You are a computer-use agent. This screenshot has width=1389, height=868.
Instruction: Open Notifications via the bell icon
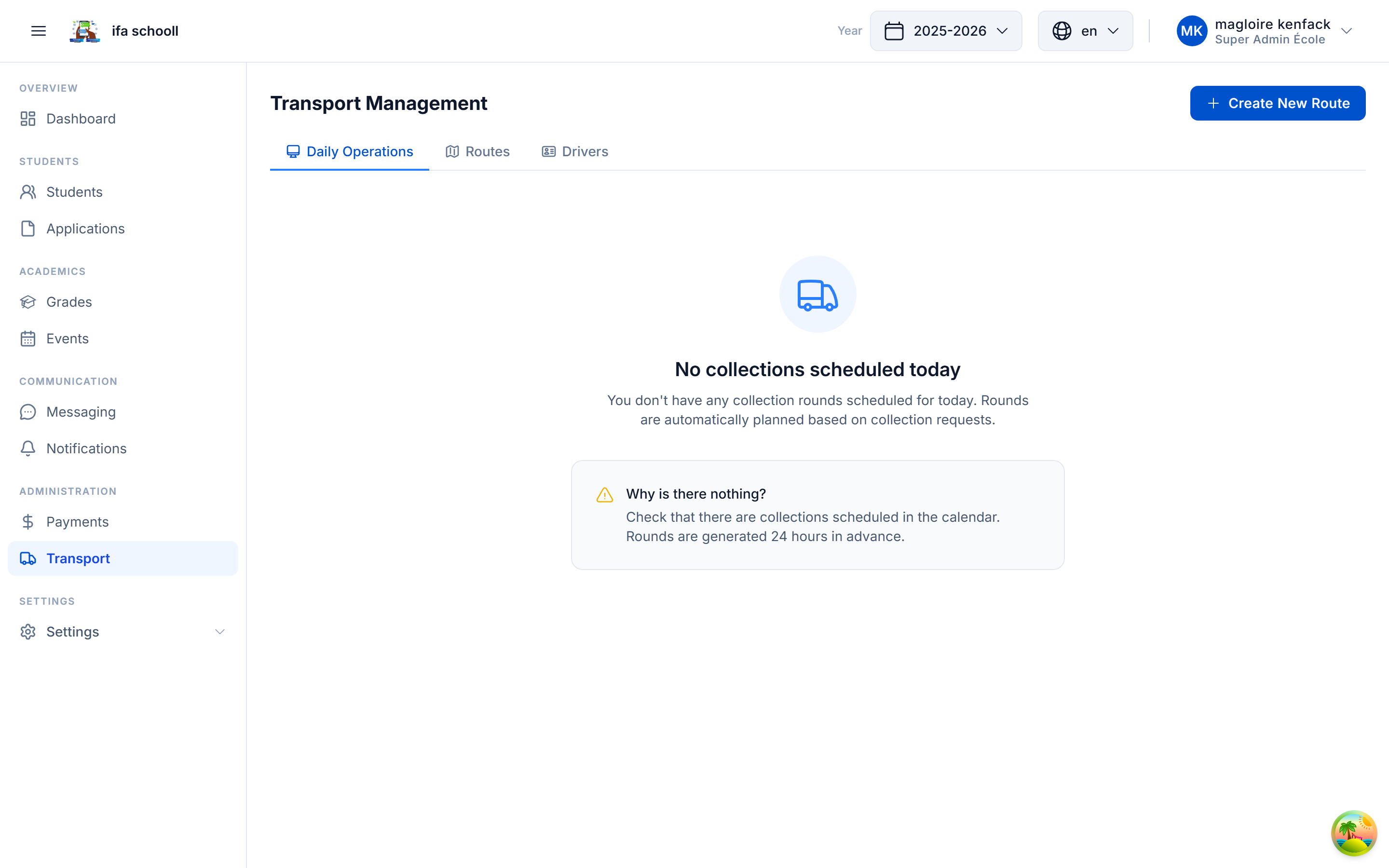(28, 448)
